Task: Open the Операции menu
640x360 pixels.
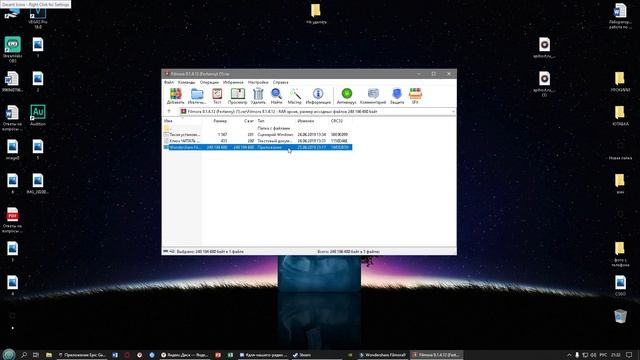Action: tap(209, 82)
